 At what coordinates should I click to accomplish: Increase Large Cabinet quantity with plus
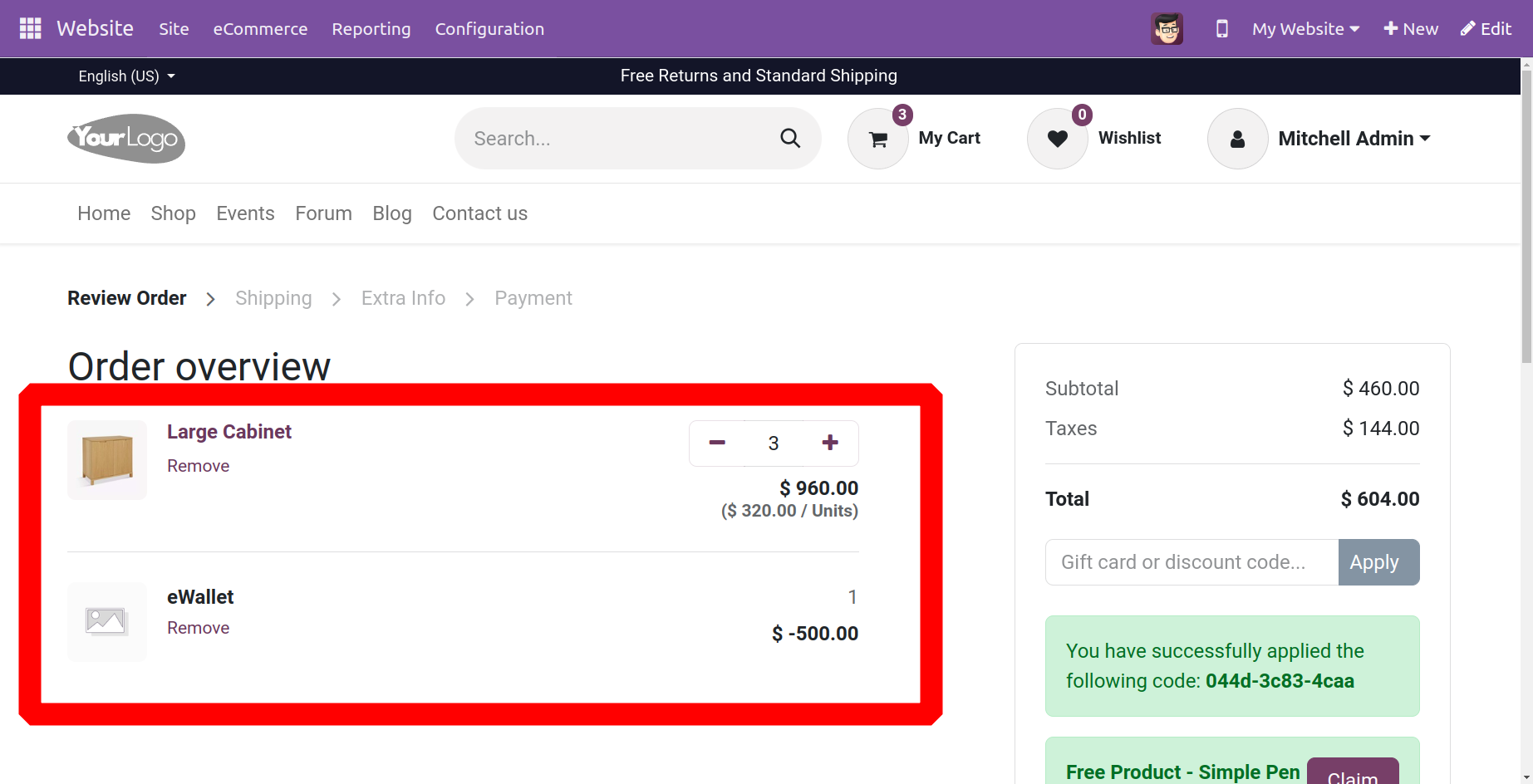pyautogui.click(x=829, y=443)
